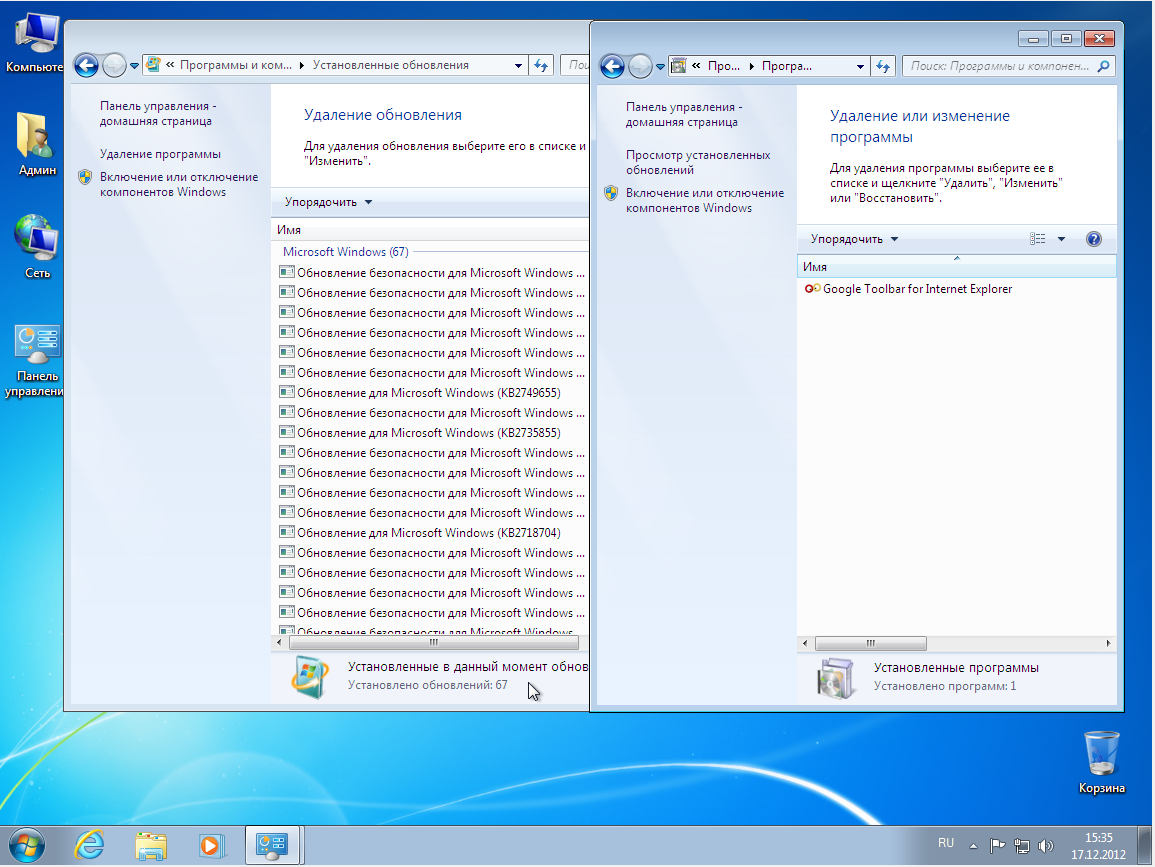Open Windows Explorer from taskbar
Image resolution: width=1155 pixels, height=867 pixels.
point(151,846)
